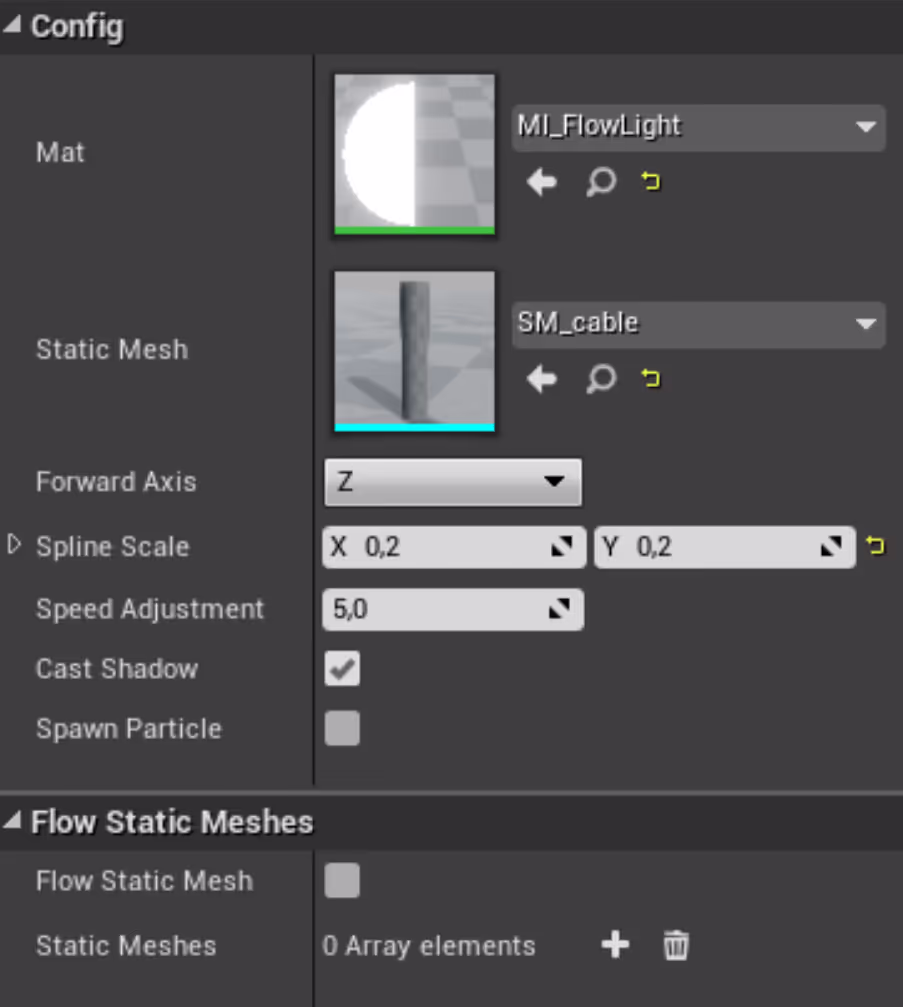The height and width of the screenshot is (1007, 903).
Task: Use selected asset arrow for Mat
Action: [541, 182]
